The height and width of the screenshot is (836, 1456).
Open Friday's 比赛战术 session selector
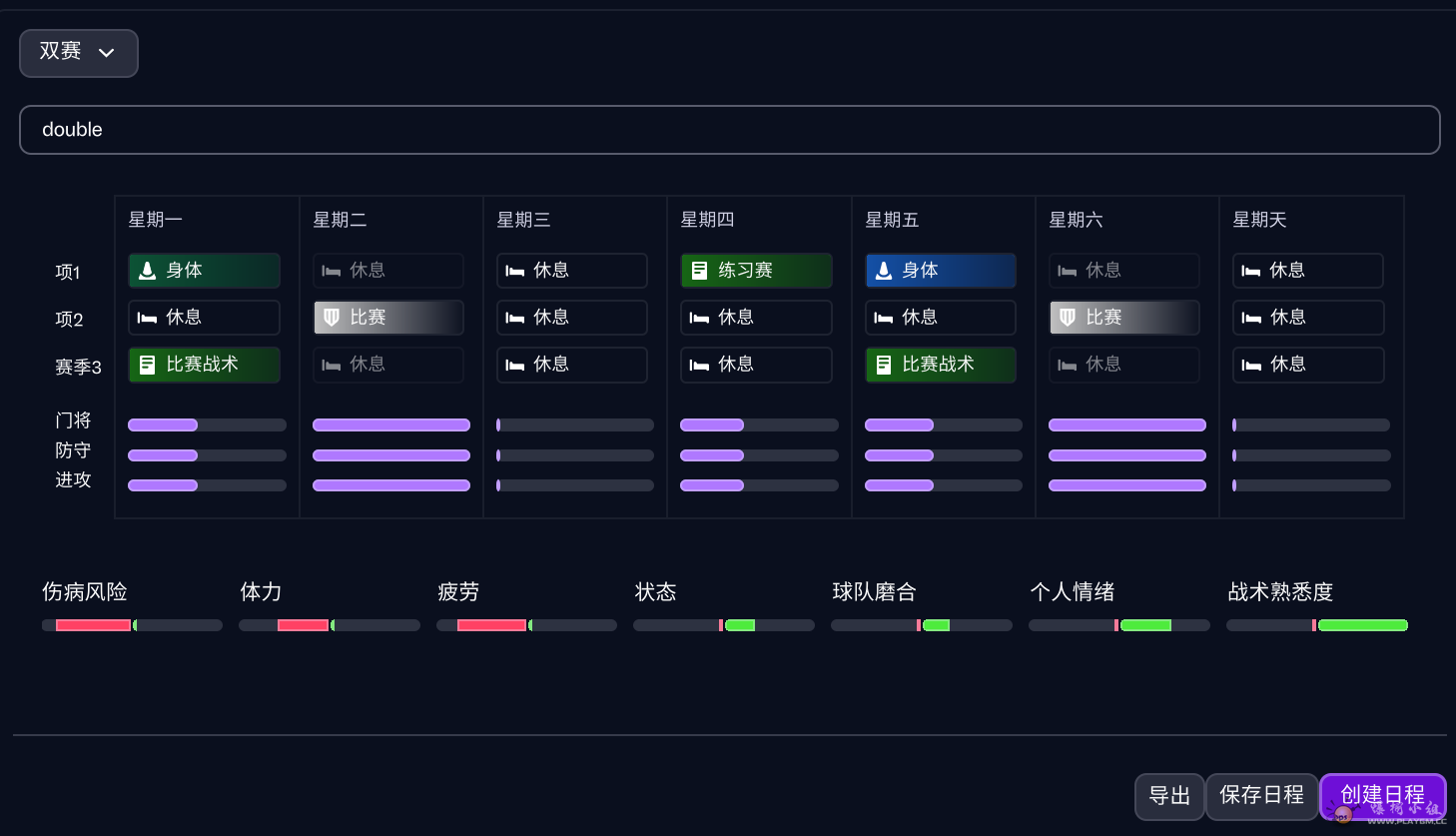940,365
